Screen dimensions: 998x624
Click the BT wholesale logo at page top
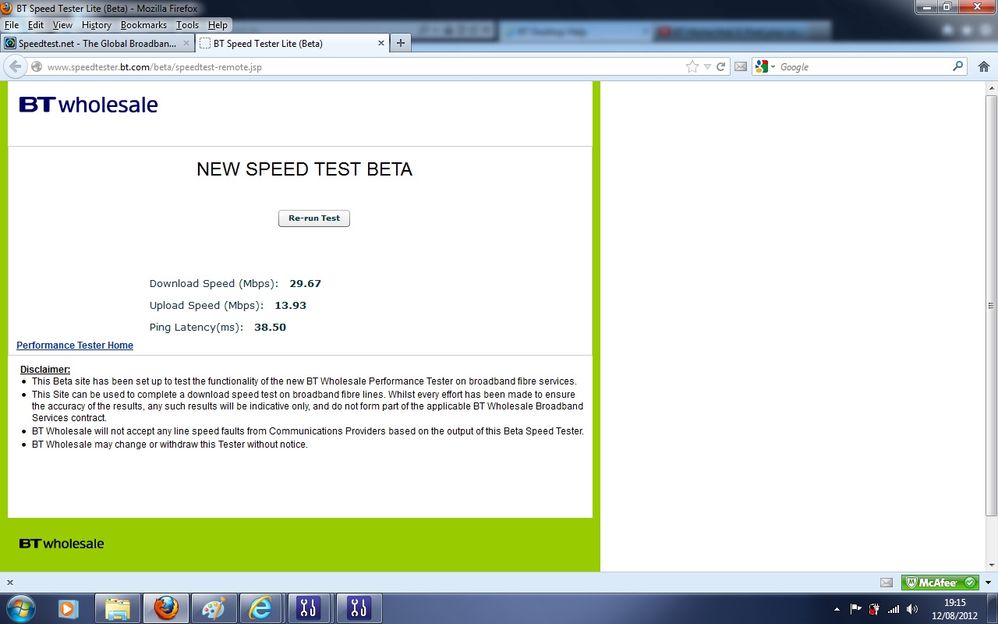click(x=88, y=104)
